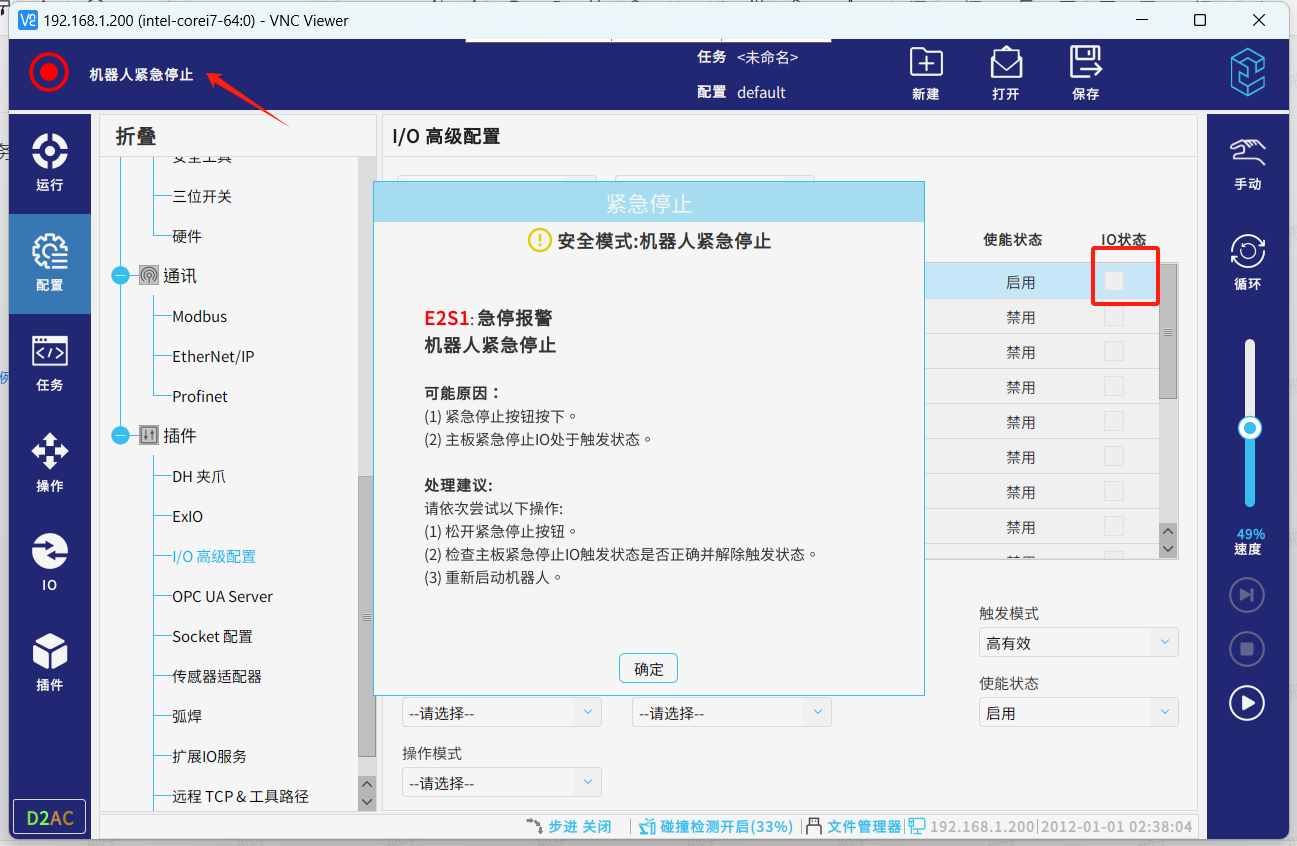Image resolution: width=1297 pixels, height=846 pixels.
Task: Open the 触发模式 高有效 dropdown
Action: point(1078,643)
